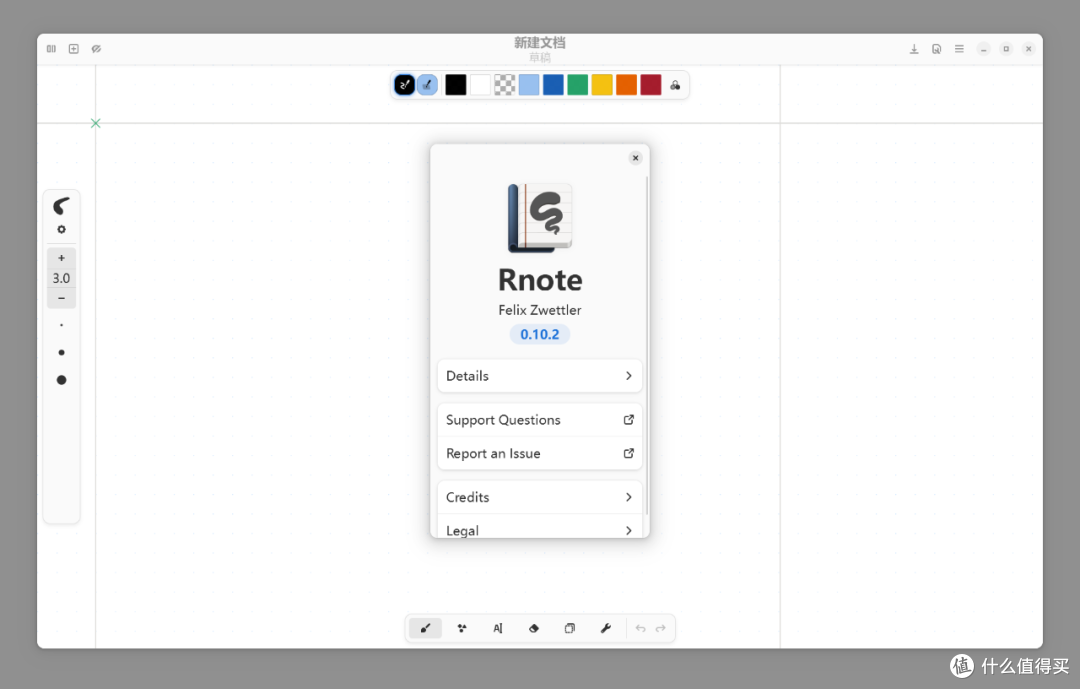
Task: Open the color picker palette icon
Action: pyautogui.click(x=675, y=85)
